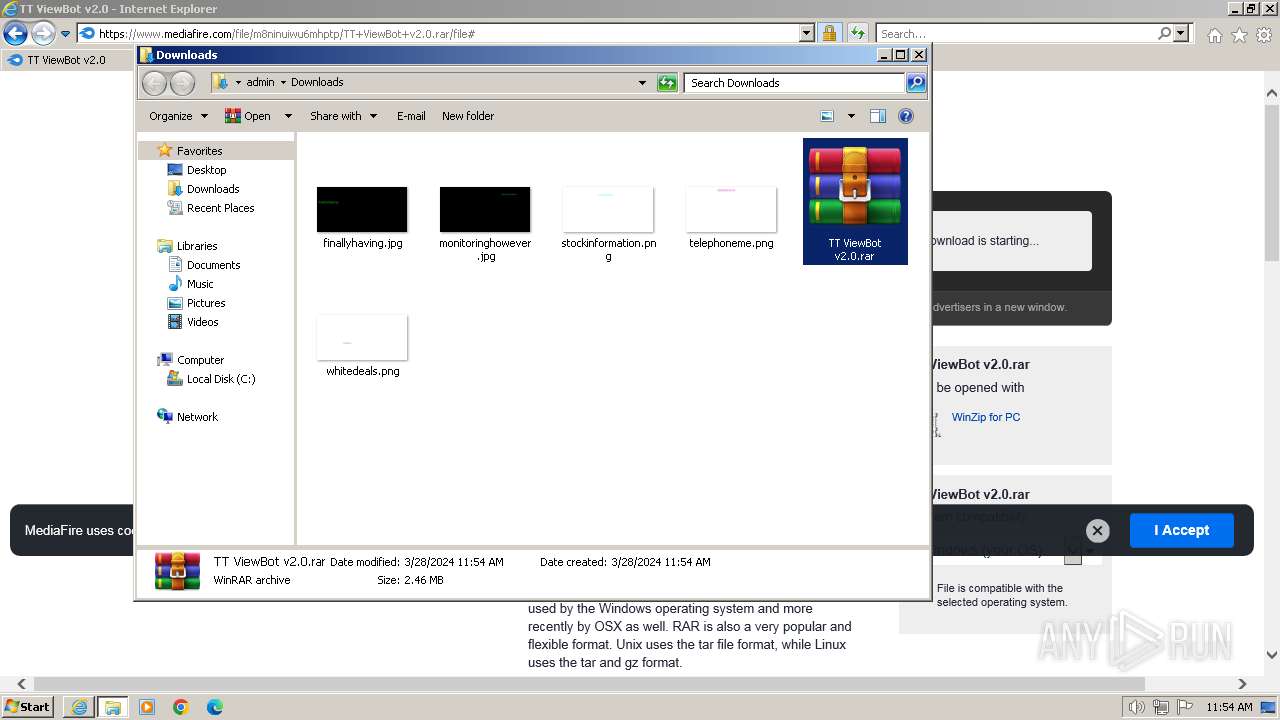Click E-mail in Explorer toolbar
The width and height of the screenshot is (1280, 720).
[411, 116]
